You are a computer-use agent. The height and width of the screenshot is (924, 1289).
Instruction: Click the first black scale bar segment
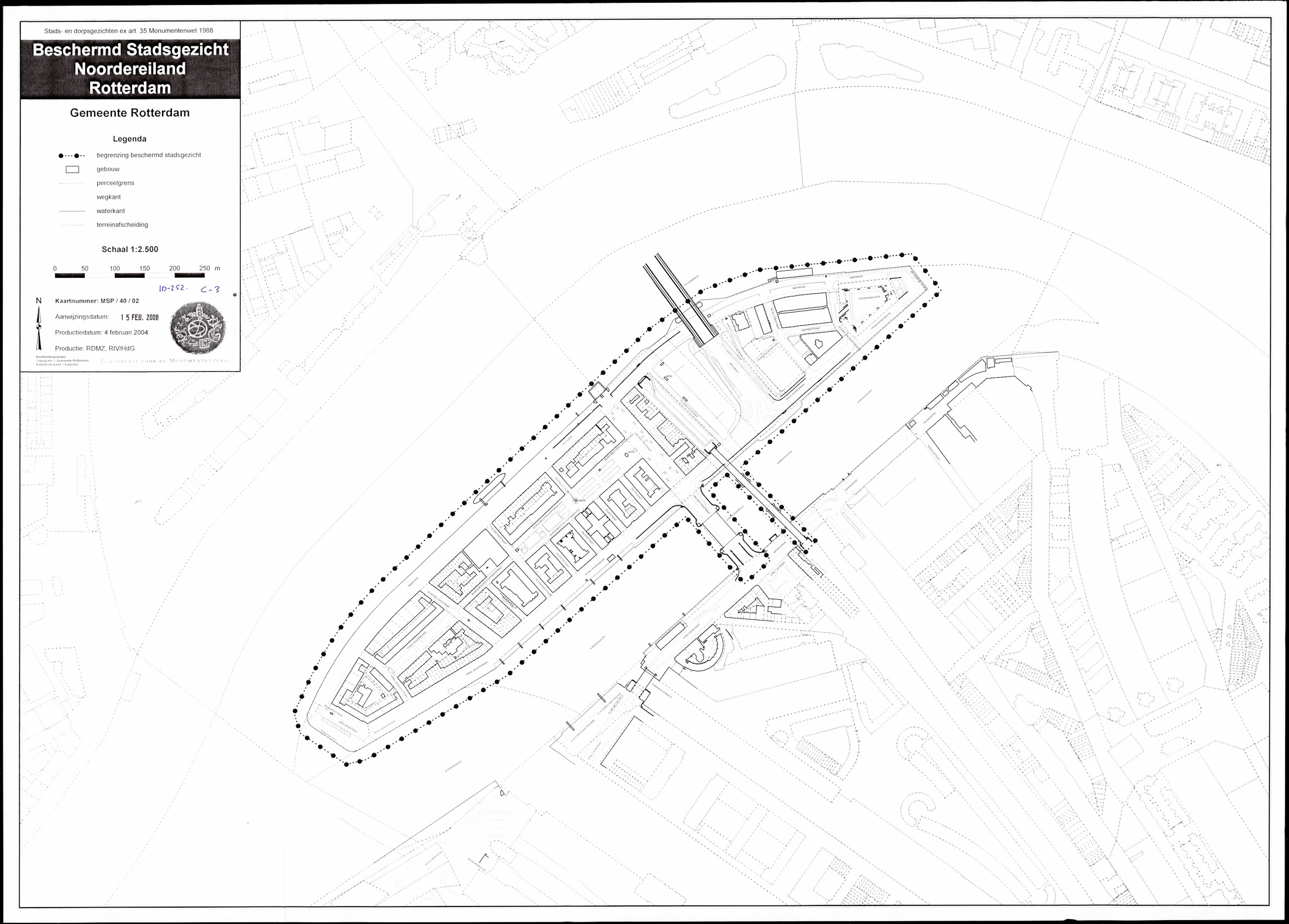coord(70,276)
